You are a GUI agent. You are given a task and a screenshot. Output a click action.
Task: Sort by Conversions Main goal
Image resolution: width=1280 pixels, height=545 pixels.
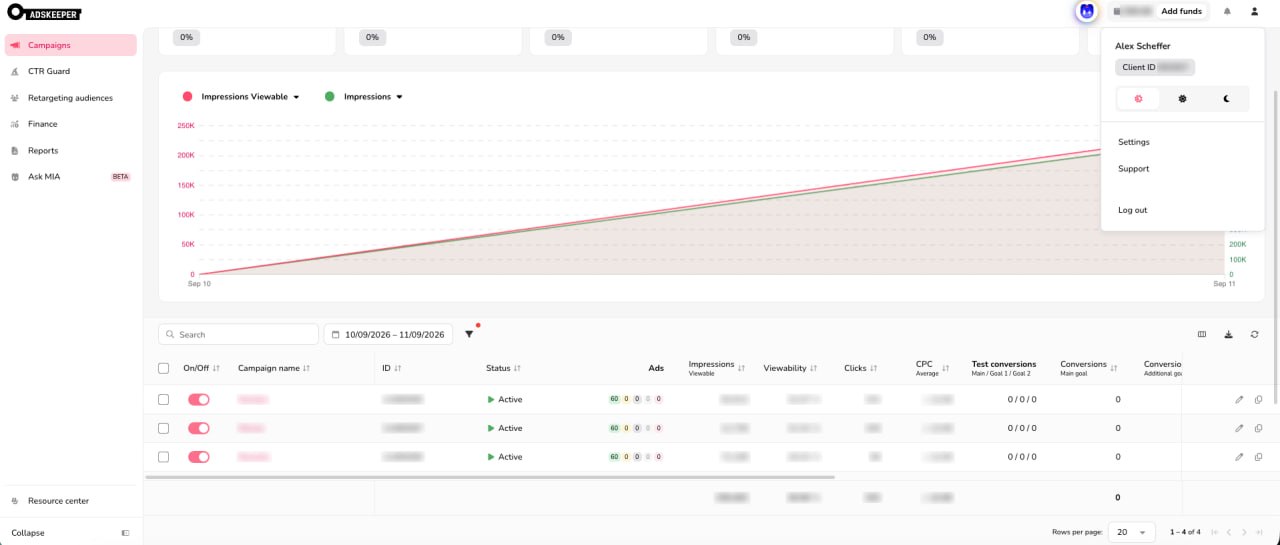[x=1114, y=369]
